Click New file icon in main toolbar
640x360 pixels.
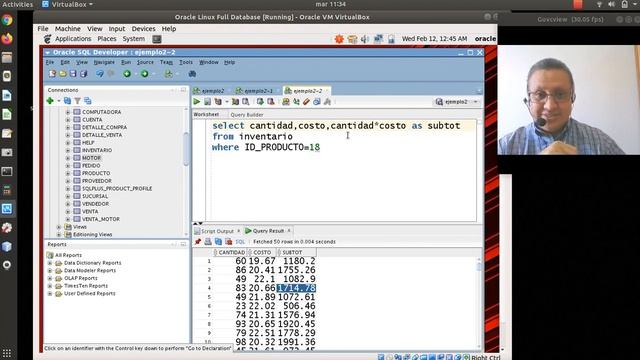[x=52, y=73]
